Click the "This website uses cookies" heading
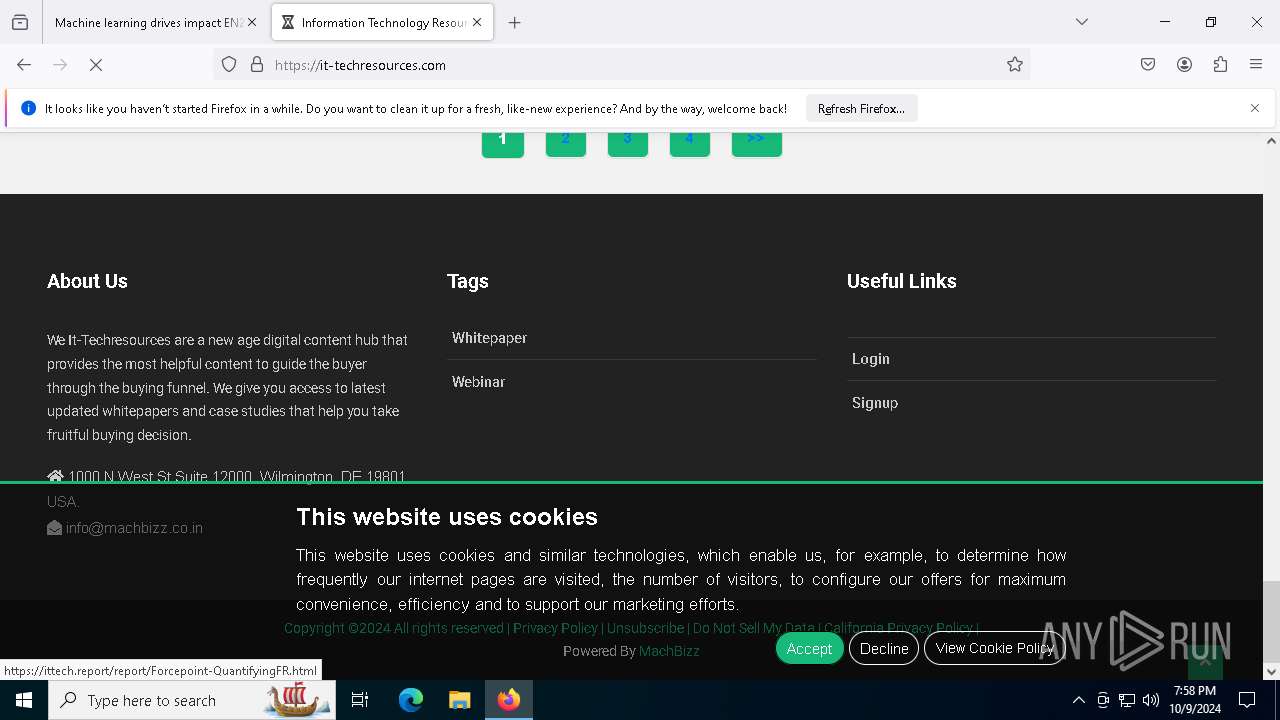 click(447, 517)
